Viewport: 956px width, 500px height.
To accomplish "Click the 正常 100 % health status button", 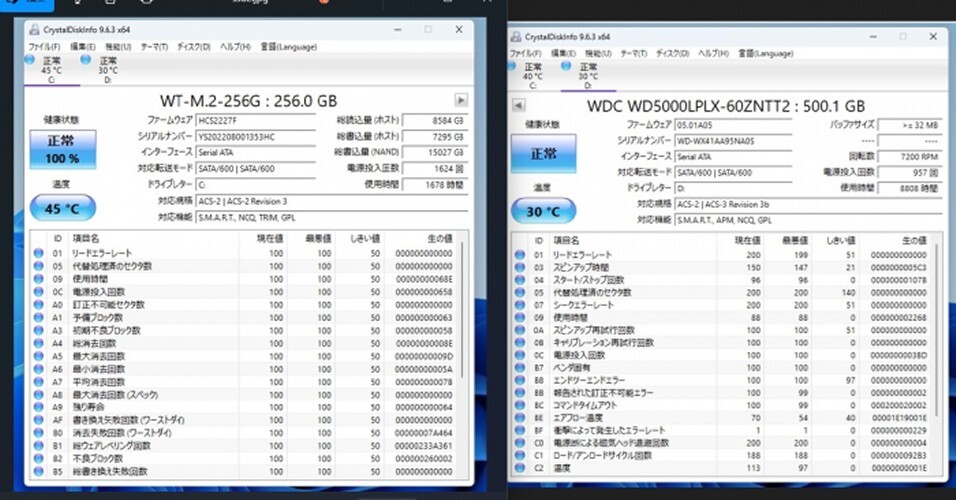I will pos(63,149).
